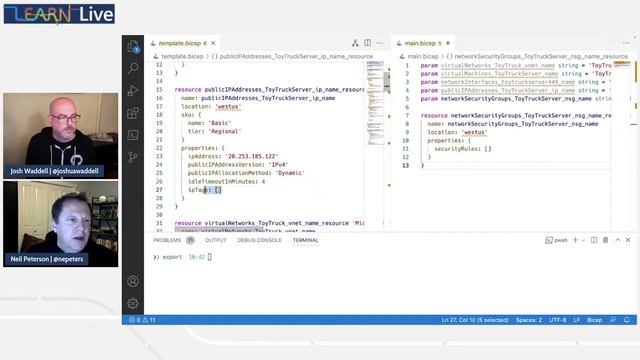Close the bottom panel
Image resolution: width=640 pixels, height=360 pixels.
coord(628,240)
